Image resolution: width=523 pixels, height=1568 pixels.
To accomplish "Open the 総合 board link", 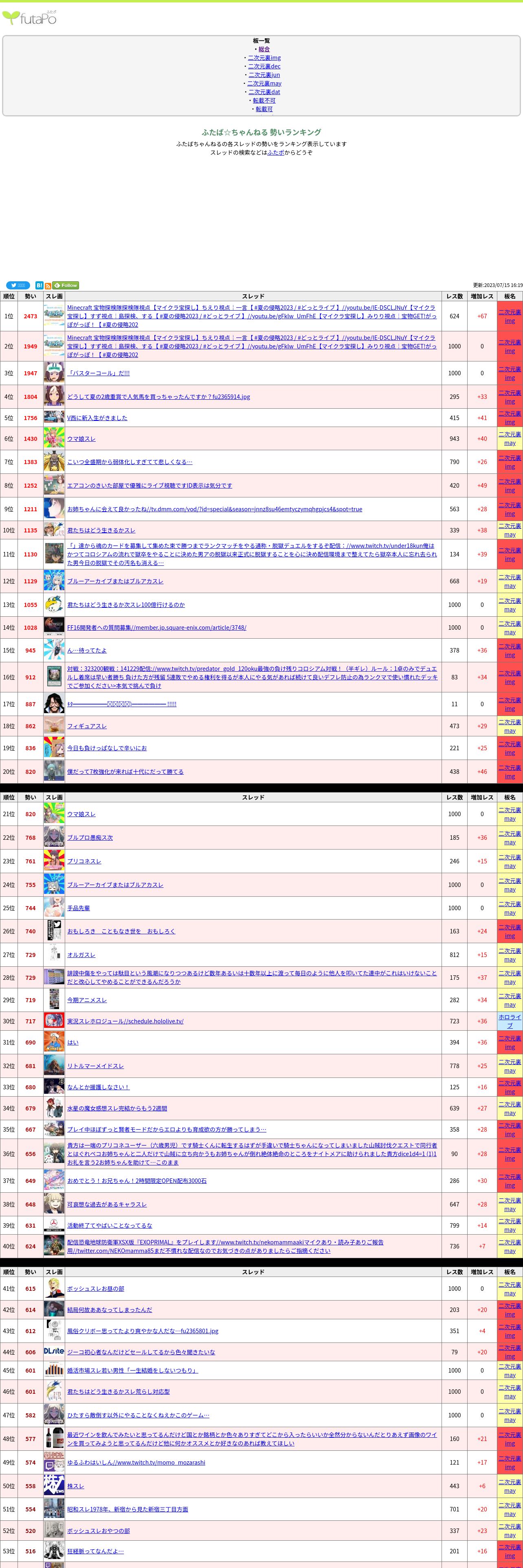I will click(x=264, y=49).
